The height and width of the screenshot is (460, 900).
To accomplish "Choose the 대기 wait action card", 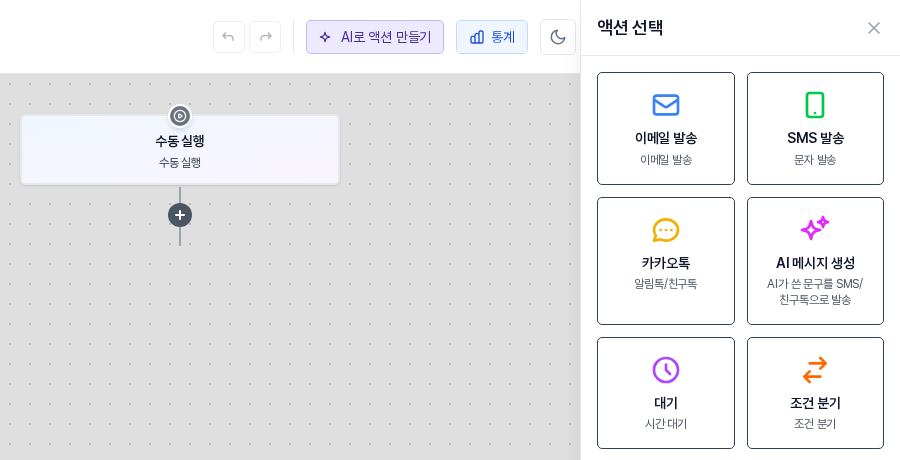I will [666, 393].
